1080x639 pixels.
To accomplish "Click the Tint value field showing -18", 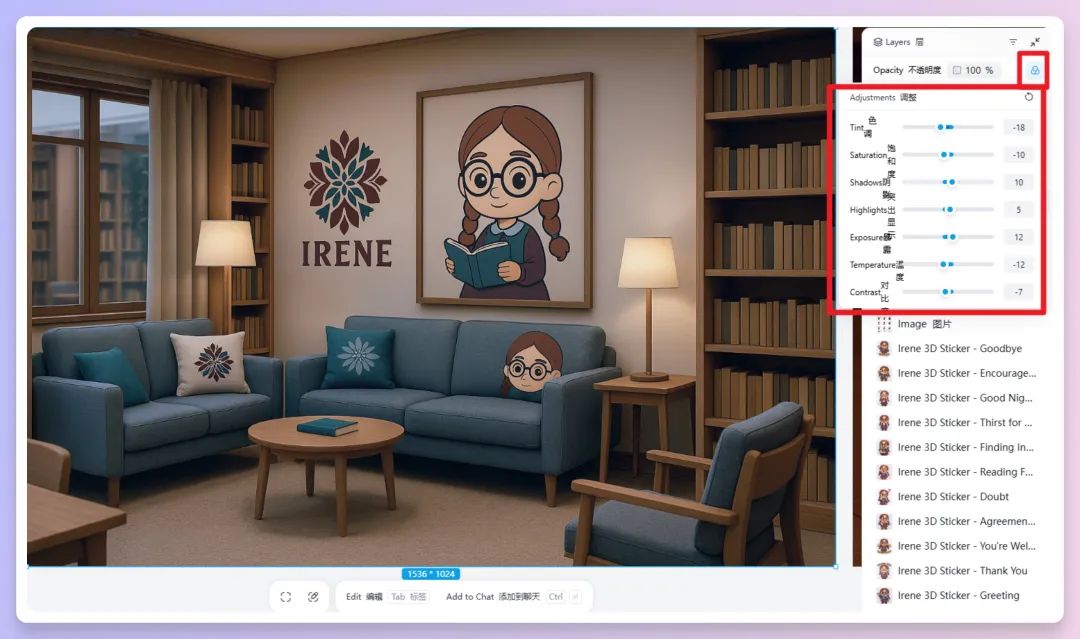I will [1019, 127].
